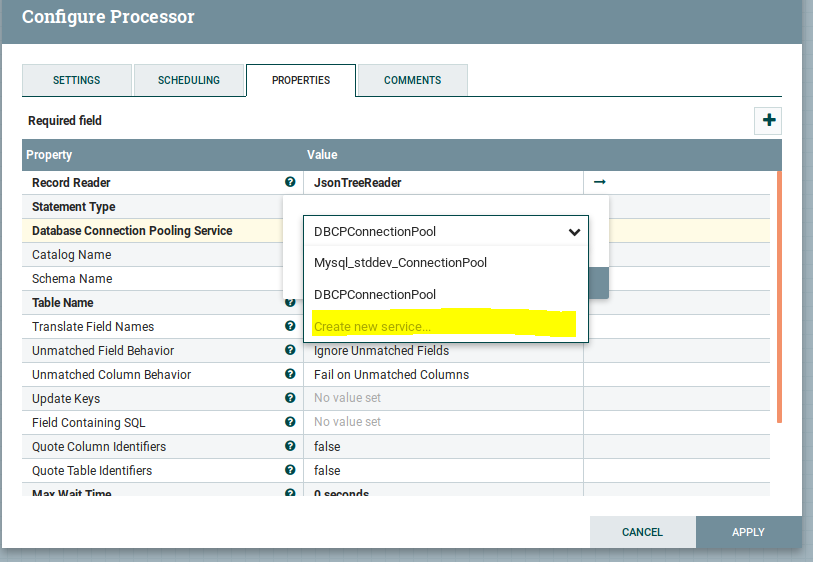The height and width of the screenshot is (562, 813).
Task: Open the Comments tab
Action: coord(412,81)
